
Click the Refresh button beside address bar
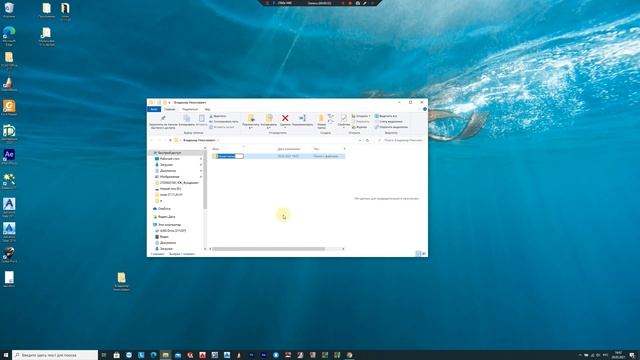[x=367, y=140]
